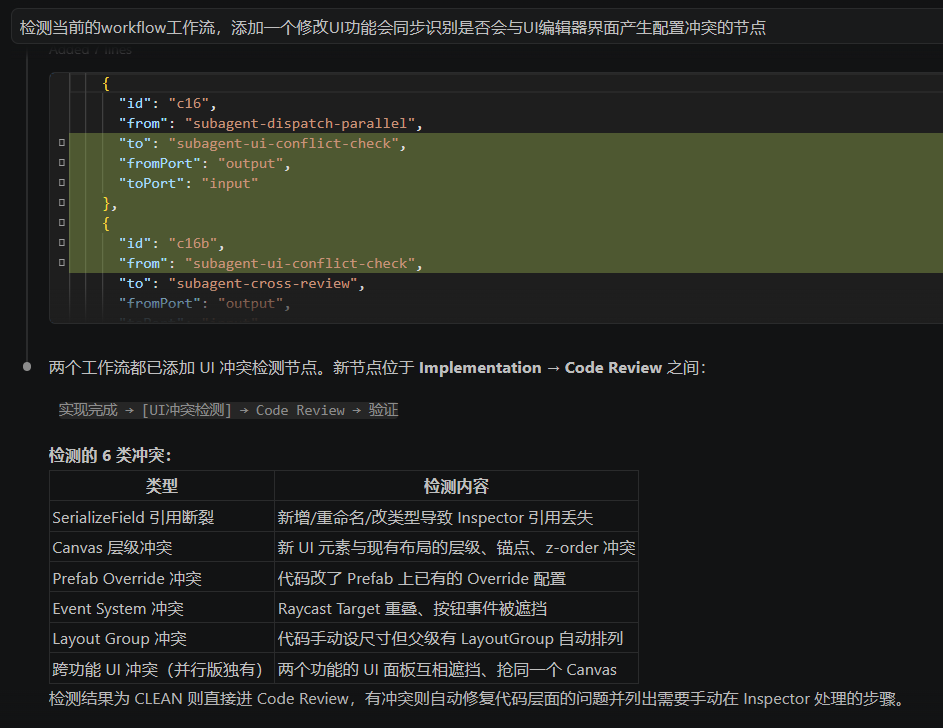Click the cell 代码改了 Prefab 上已有的 Override 配置

pos(456,578)
